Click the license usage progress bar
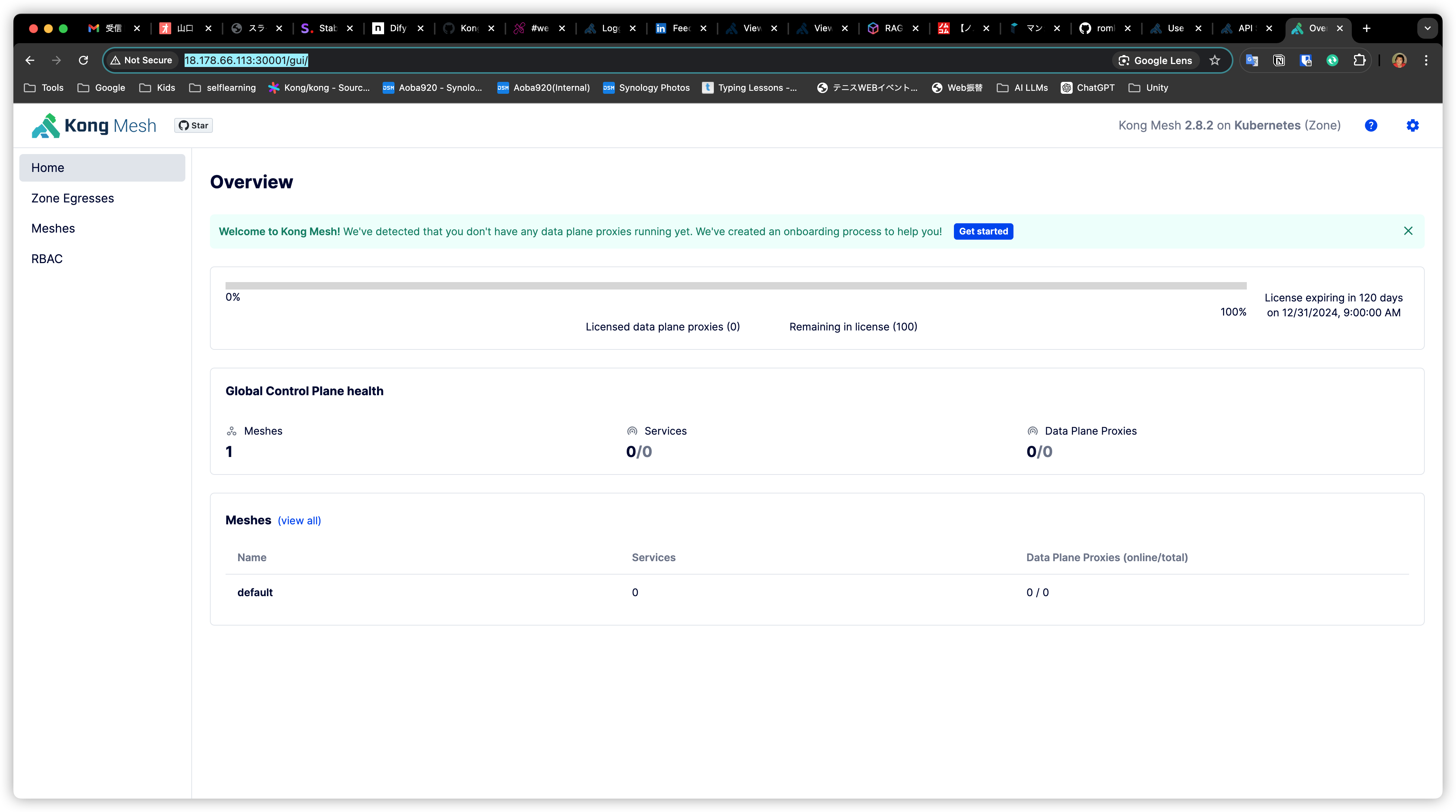The width and height of the screenshot is (1456, 812). click(x=735, y=285)
